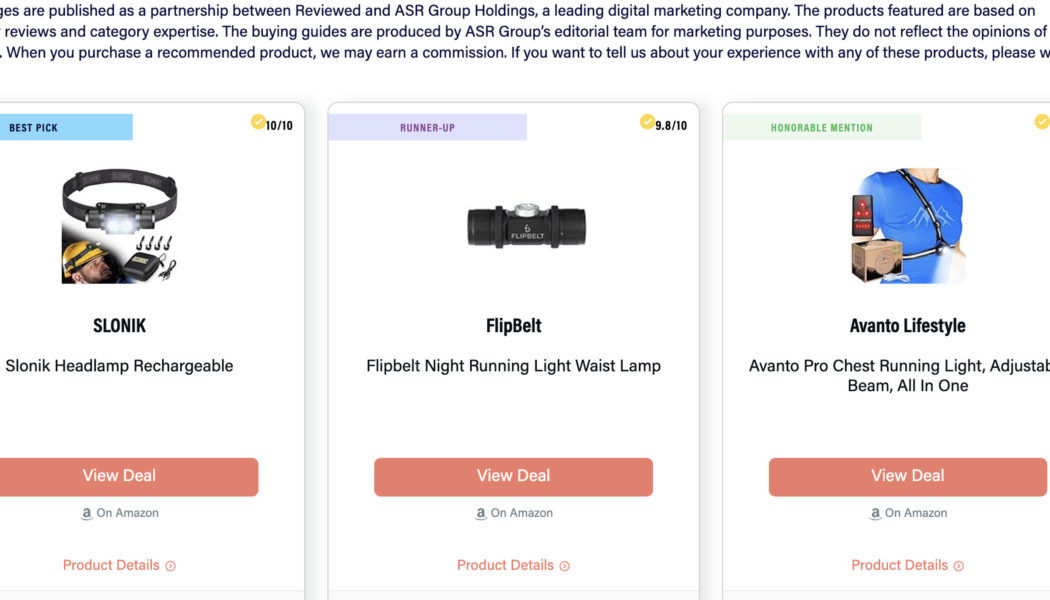Click the checkmark badge atop the Avanto card

(1041, 121)
